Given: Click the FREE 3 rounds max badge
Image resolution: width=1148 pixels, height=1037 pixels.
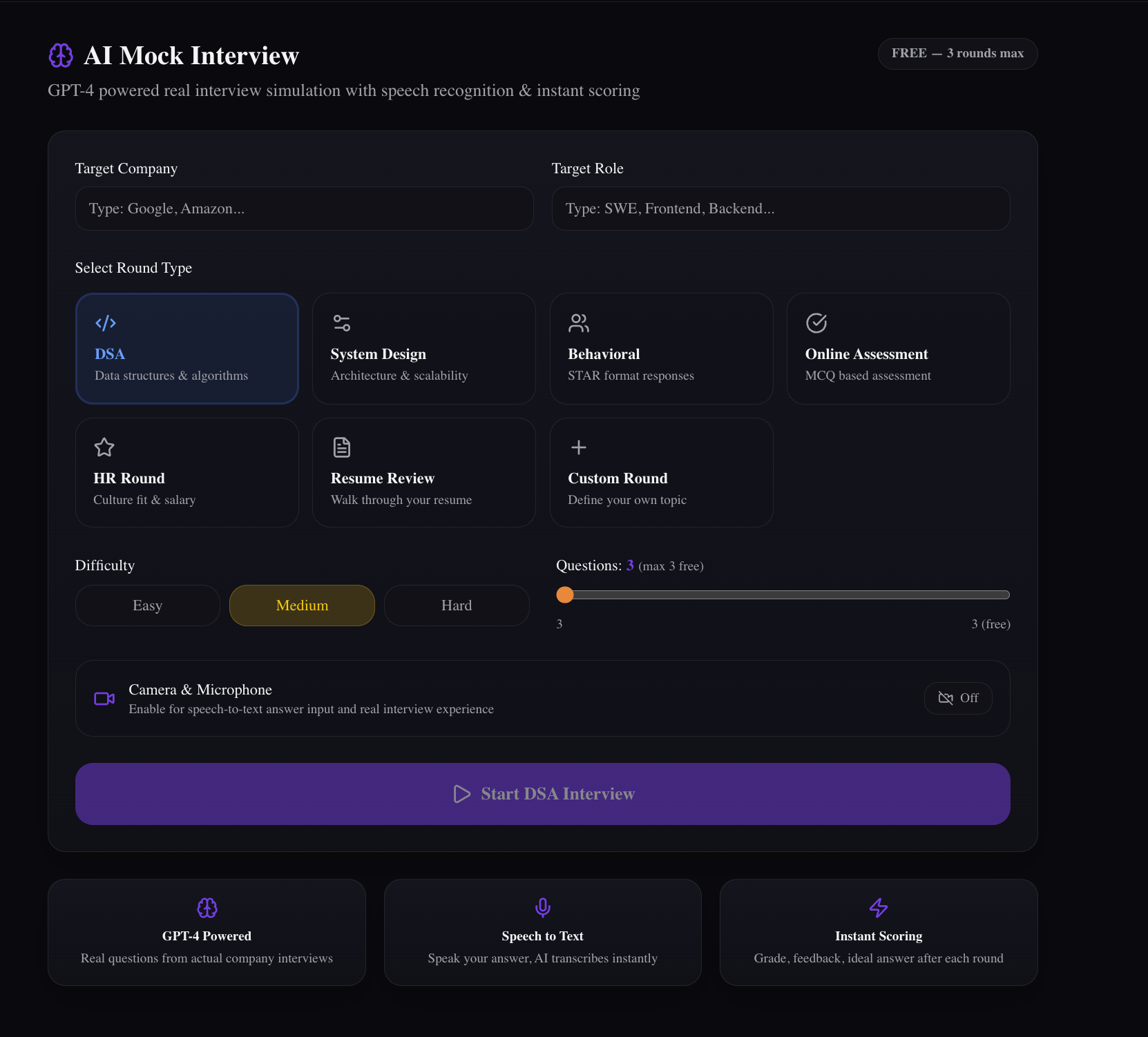Looking at the screenshot, I should 957,54.
